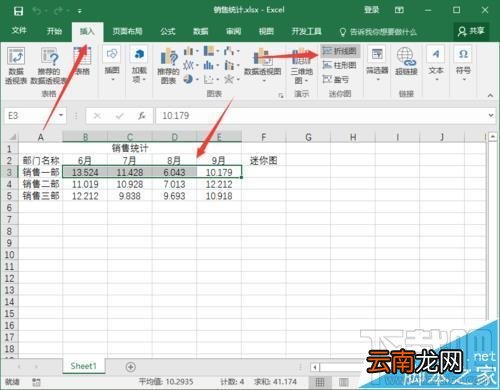Switch to the 公式 (Formulas) tab
This screenshot has width=500, height=390.
pyautogui.click(x=168, y=31)
